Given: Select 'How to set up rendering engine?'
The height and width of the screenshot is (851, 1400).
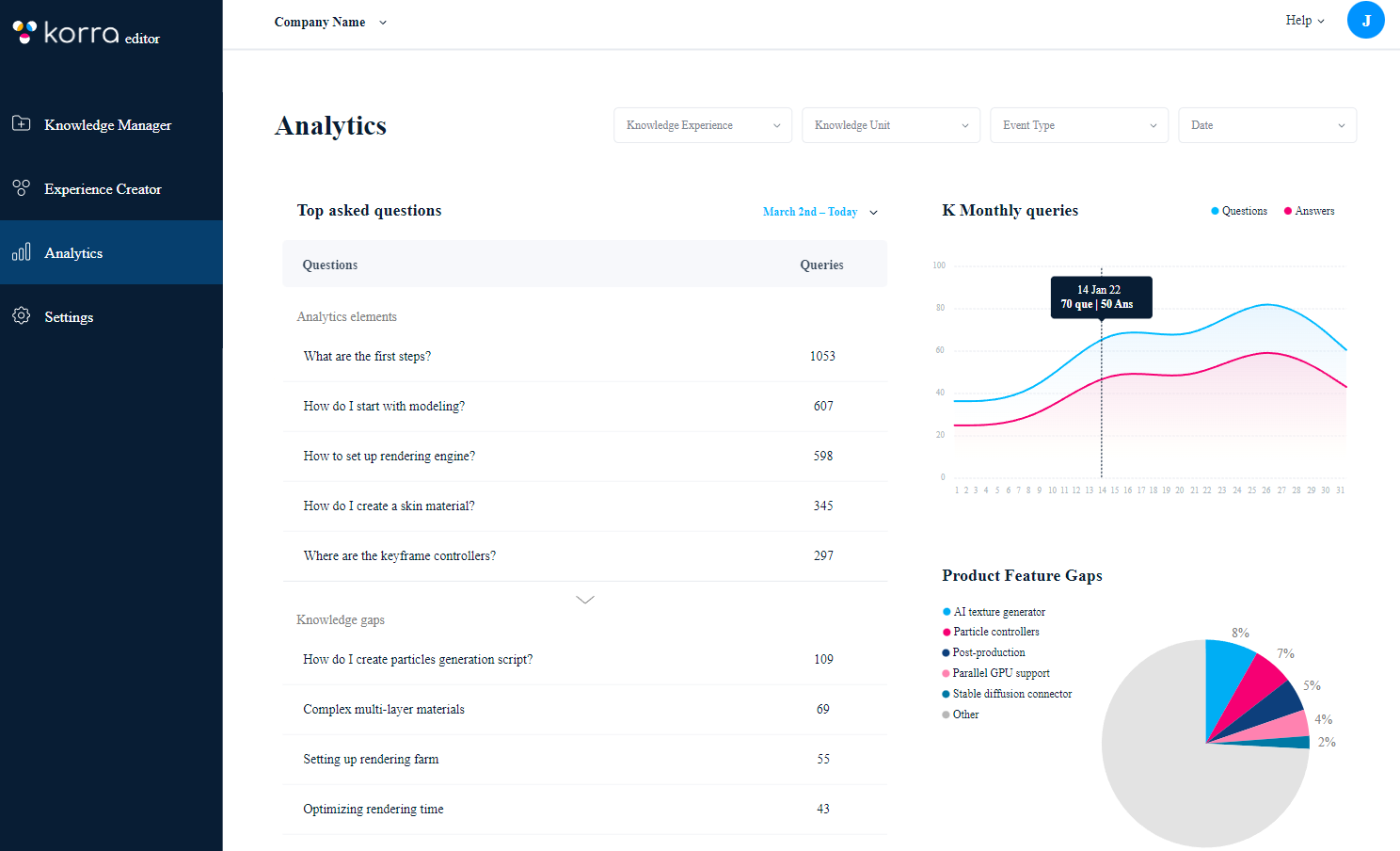Looking at the screenshot, I should tap(585, 457).
